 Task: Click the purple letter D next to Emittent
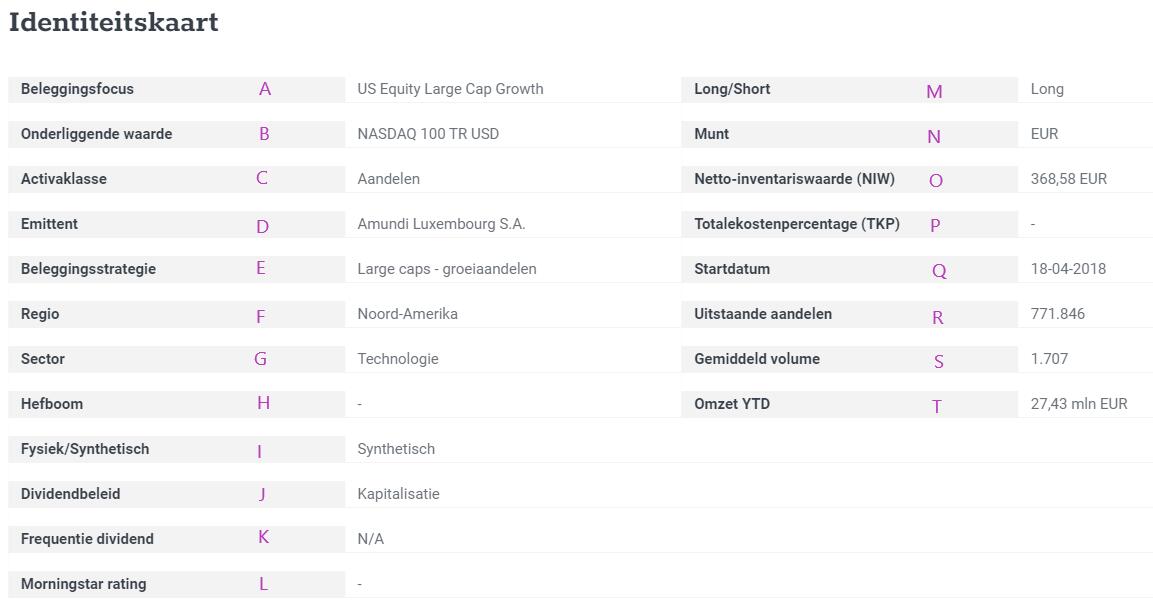point(263,226)
